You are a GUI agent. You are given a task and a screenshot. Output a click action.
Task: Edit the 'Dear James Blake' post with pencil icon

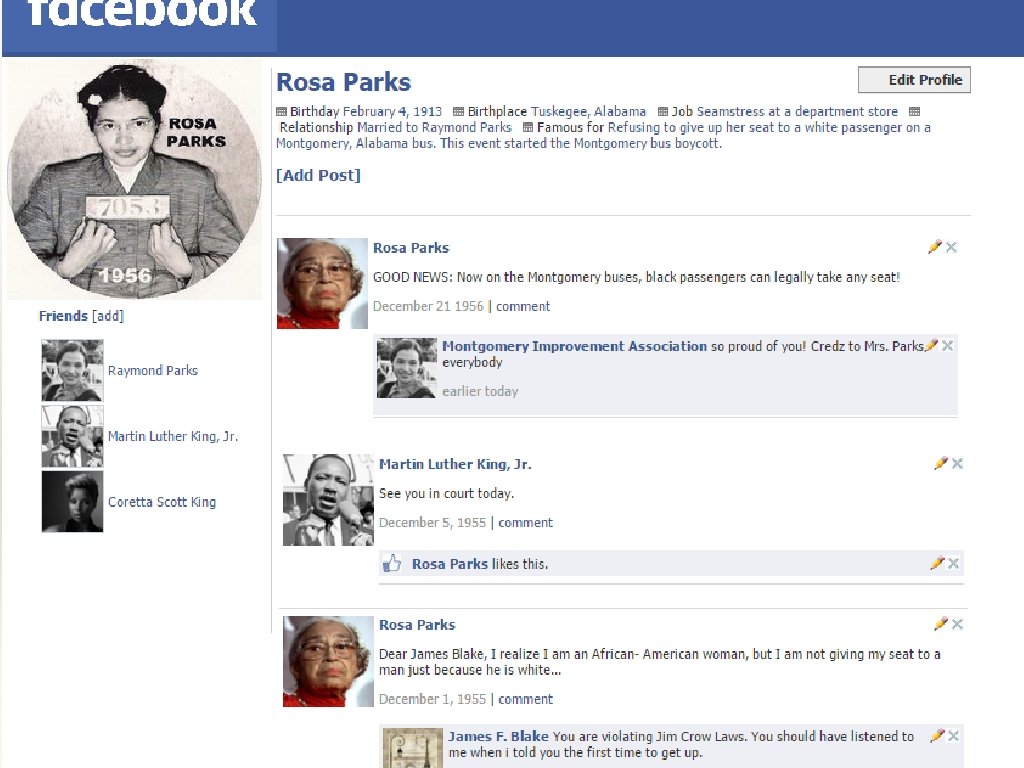940,624
